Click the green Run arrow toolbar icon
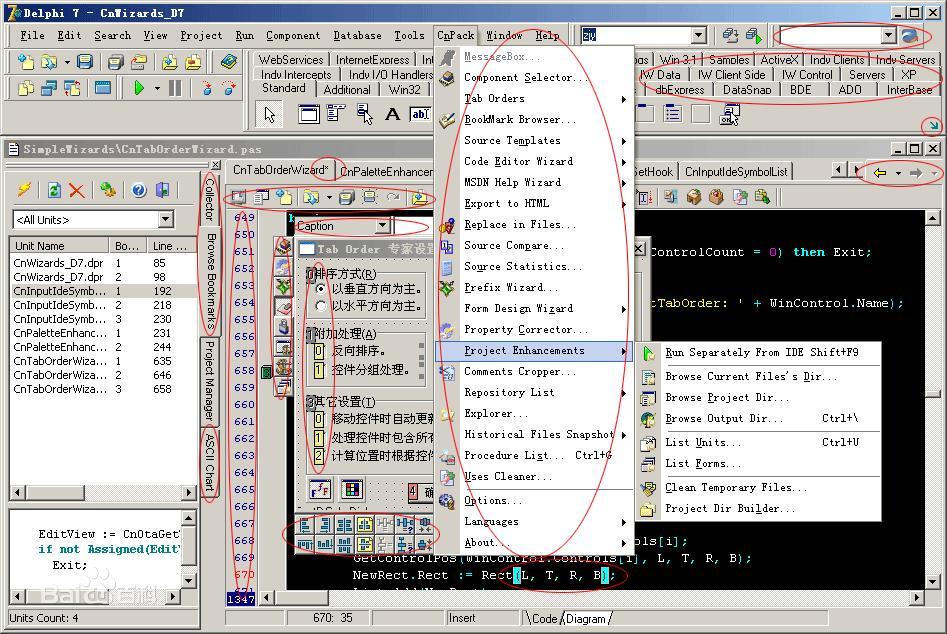The width and height of the screenshot is (947, 634). (138, 89)
